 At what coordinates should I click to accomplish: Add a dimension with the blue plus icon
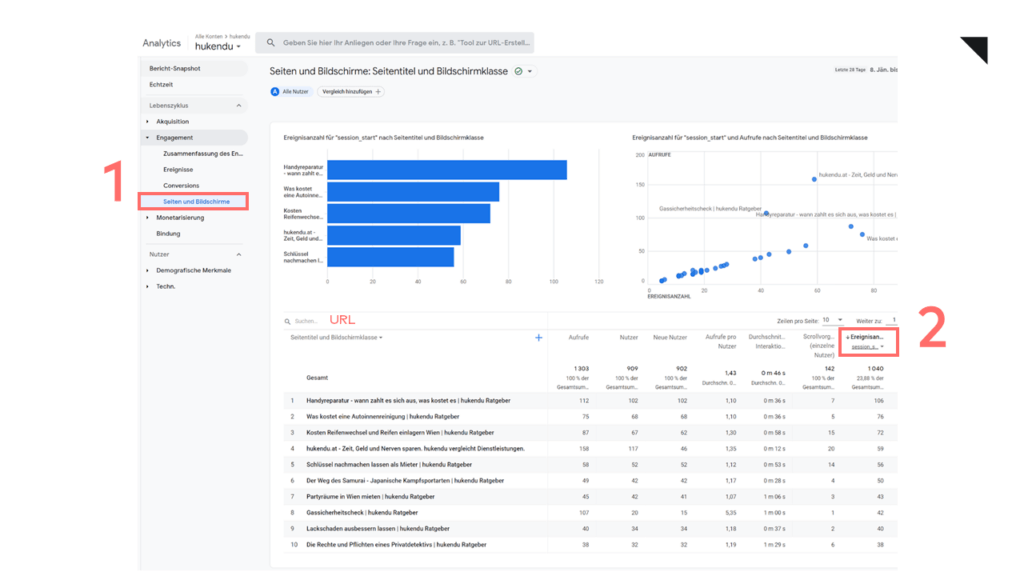539,338
